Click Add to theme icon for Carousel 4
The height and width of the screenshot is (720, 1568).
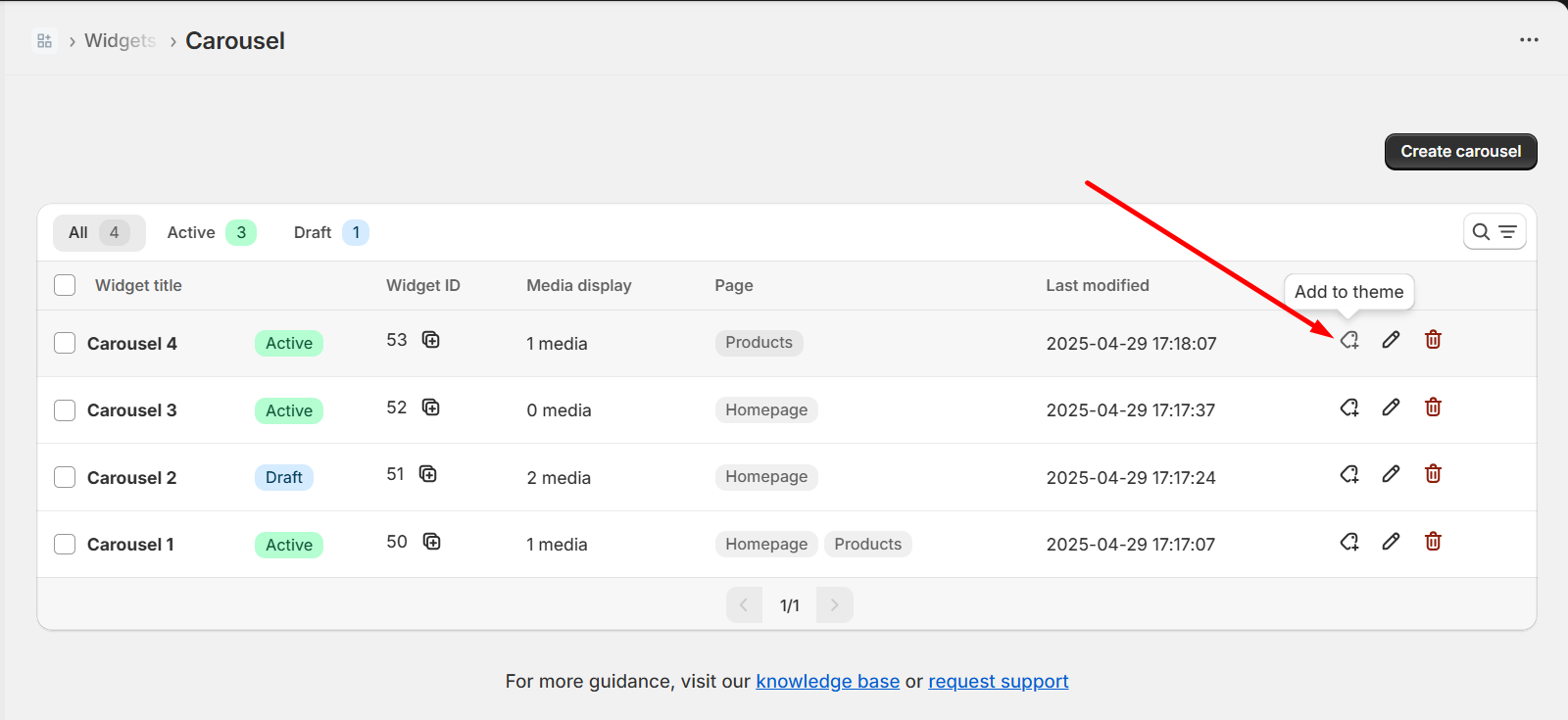coord(1349,340)
